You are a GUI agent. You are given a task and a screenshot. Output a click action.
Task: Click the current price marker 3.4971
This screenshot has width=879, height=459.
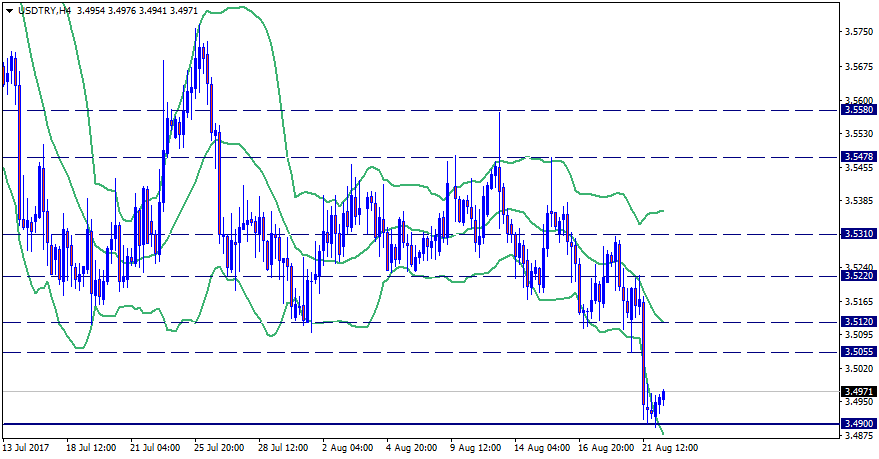point(859,391)
